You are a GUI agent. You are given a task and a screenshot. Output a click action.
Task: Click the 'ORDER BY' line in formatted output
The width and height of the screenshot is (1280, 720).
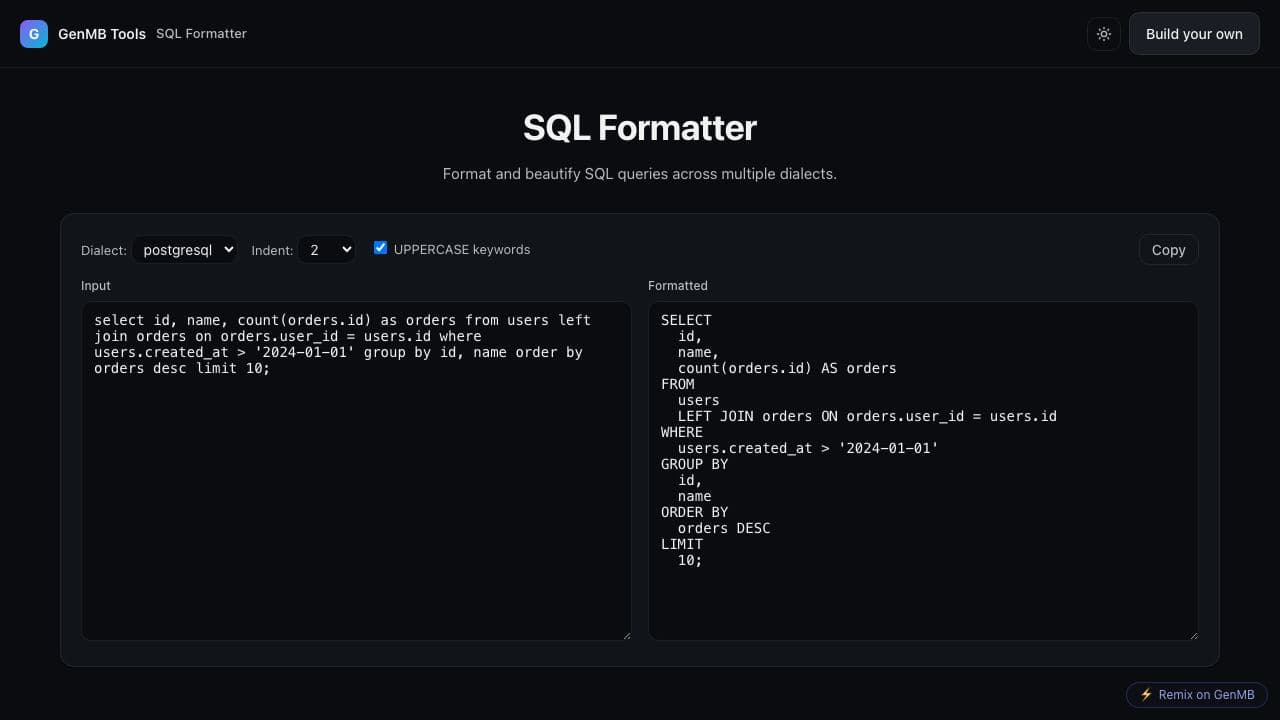(695, 512)
